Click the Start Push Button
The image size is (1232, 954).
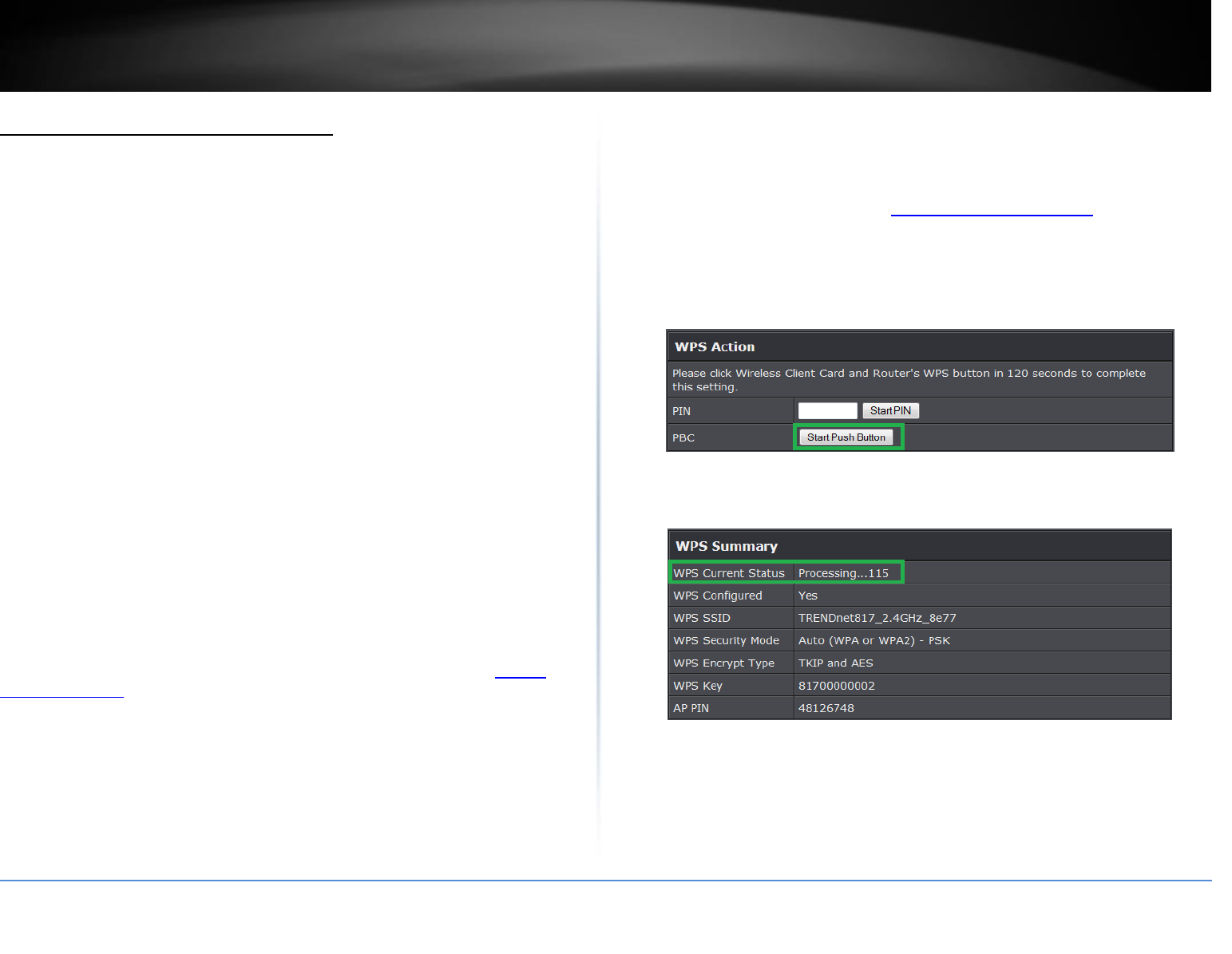pos(846,437)
